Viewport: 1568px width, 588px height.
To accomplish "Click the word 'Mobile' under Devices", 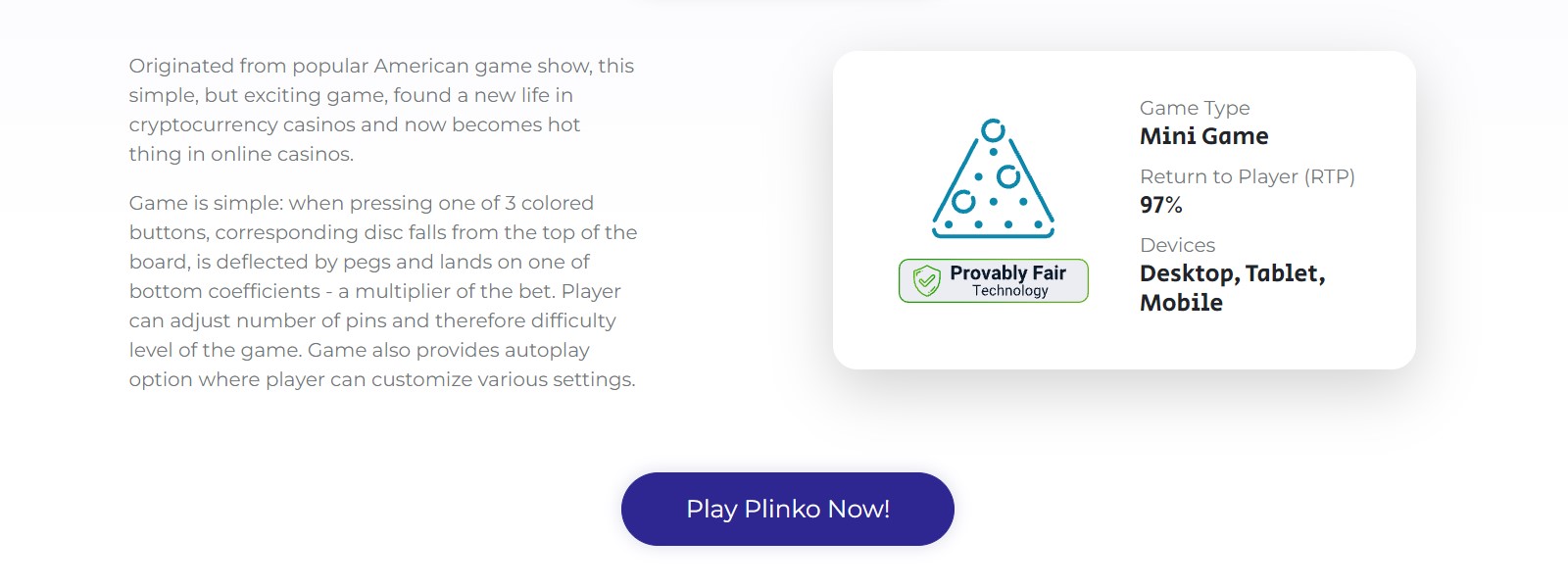I will click(1181, 303).
